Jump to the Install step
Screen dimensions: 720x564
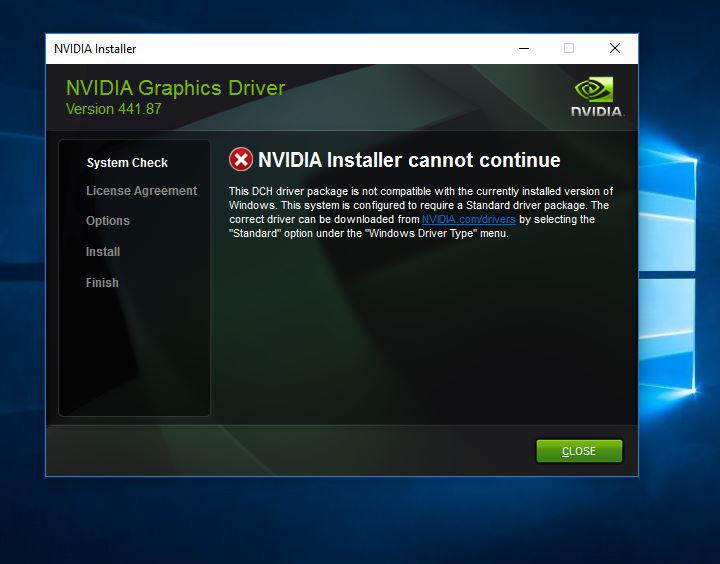tap(103, 252)
